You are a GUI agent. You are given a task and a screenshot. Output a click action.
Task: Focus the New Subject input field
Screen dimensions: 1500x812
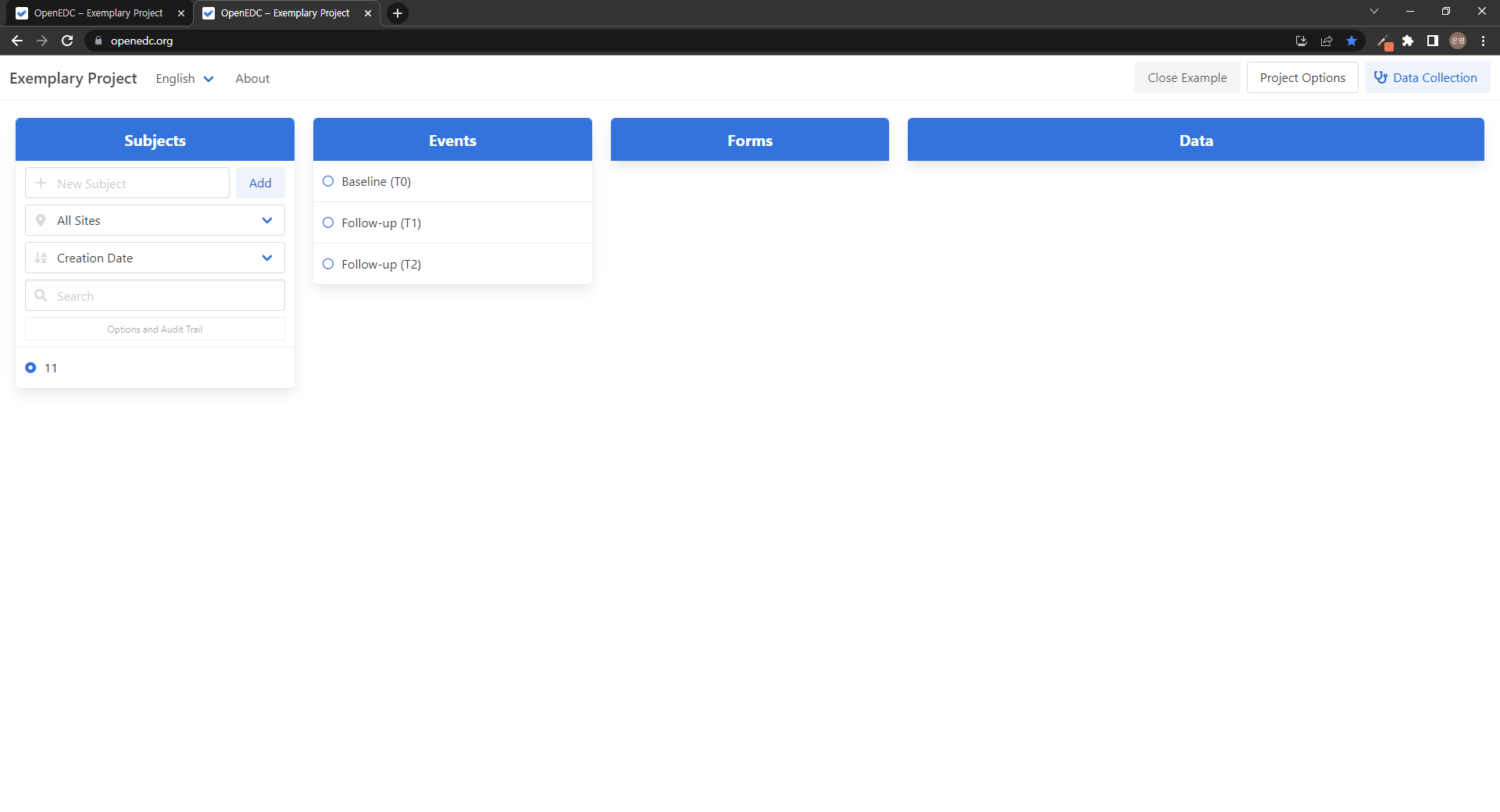pos(127,183)
